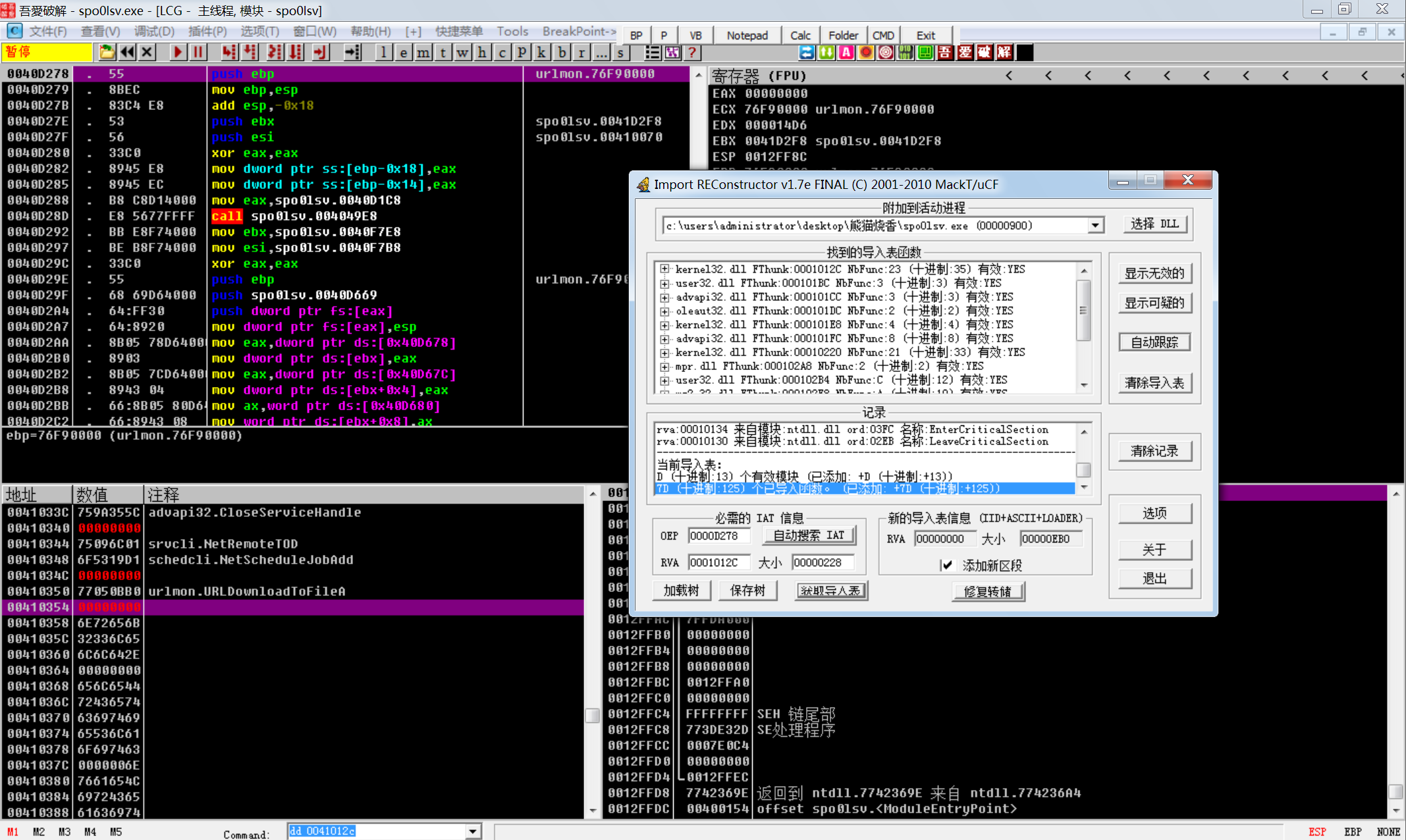
Task: Open the 调试(D) menu
Action: click(x=154, y=32)
